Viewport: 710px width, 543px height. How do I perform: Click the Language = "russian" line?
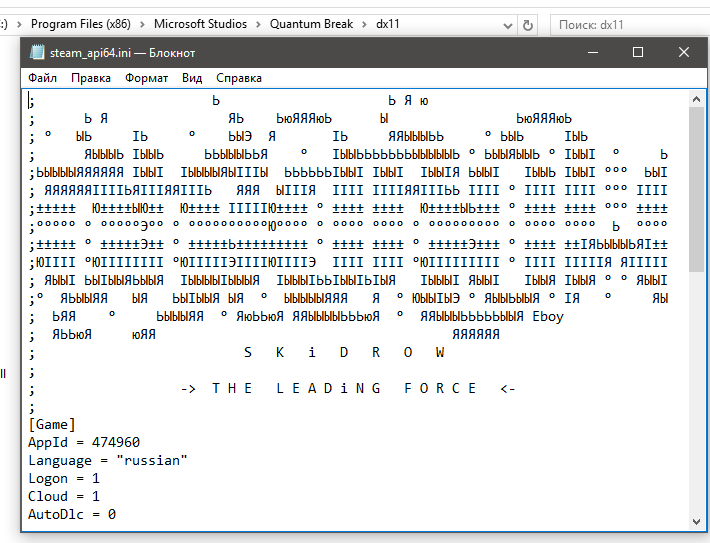pos(108,461)
